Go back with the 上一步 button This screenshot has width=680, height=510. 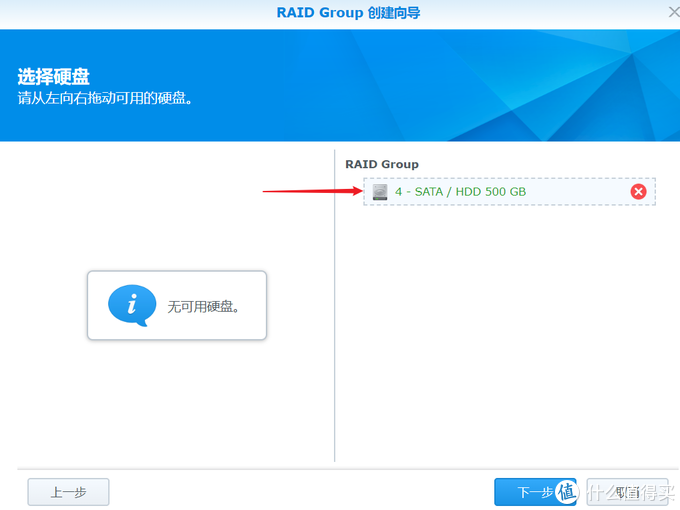(69, 492)
